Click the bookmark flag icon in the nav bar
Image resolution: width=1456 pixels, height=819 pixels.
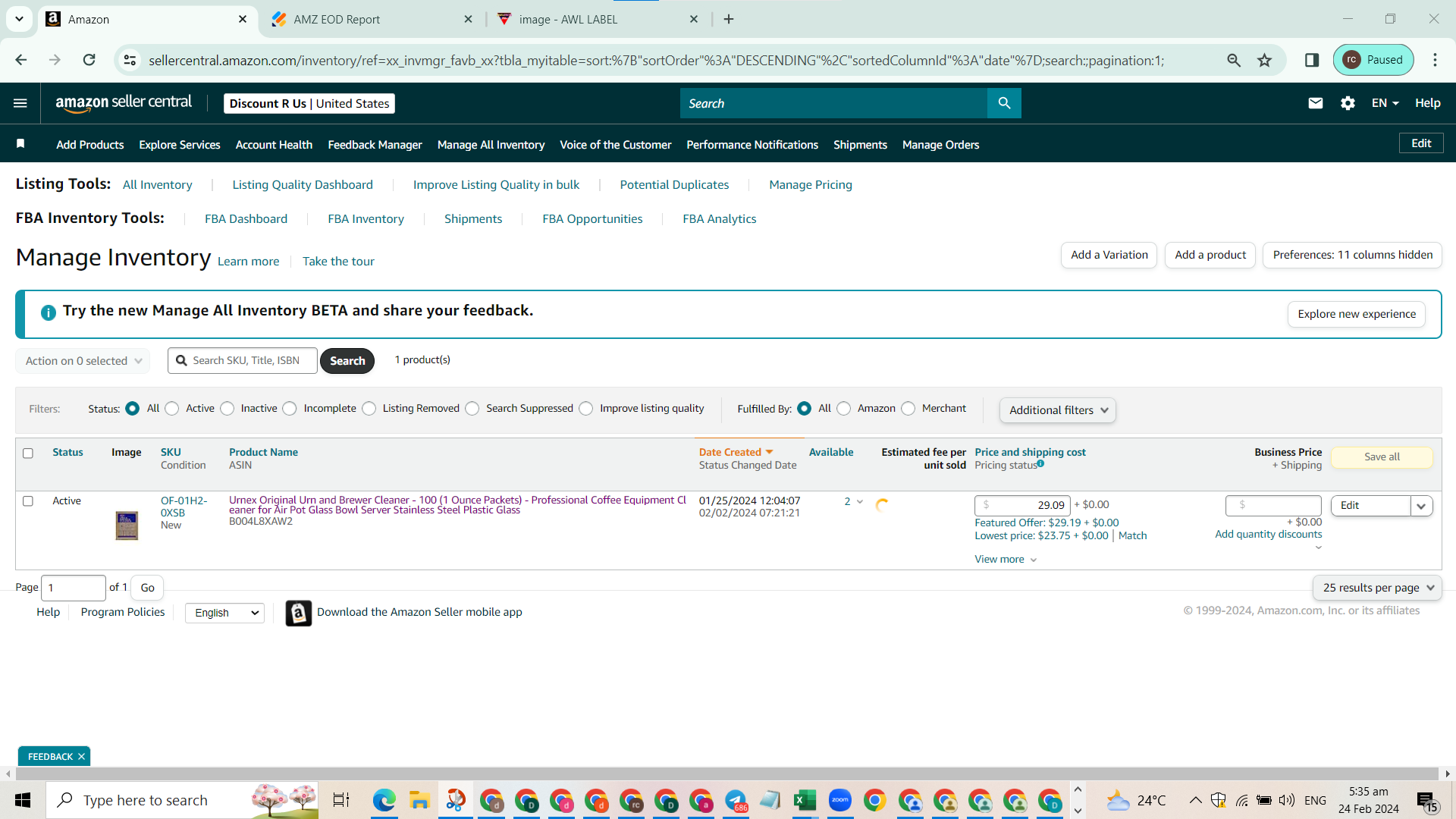point(20,144)
